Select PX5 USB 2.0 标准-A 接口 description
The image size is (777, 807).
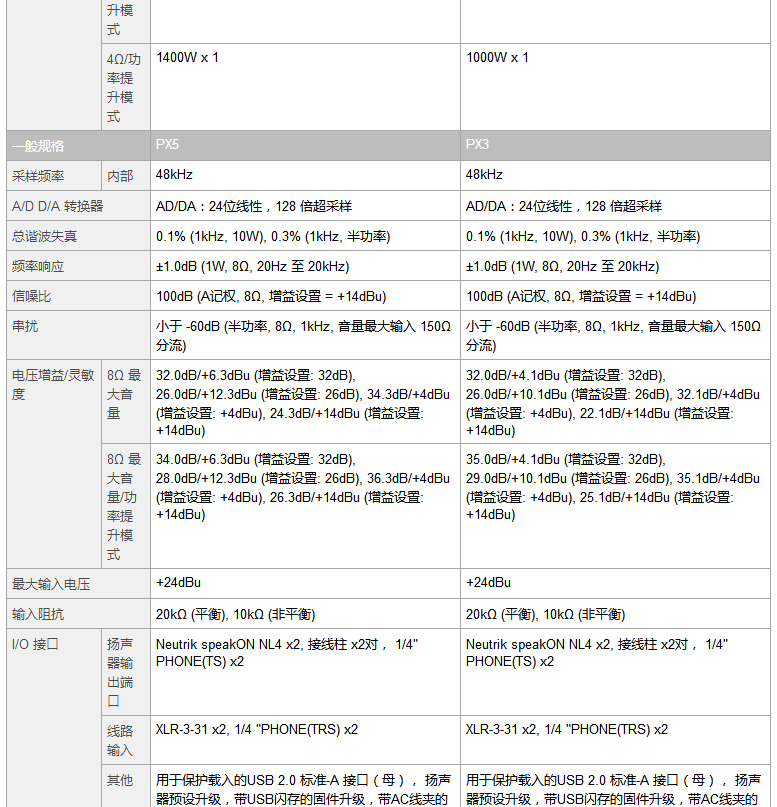tap(305, 786)
